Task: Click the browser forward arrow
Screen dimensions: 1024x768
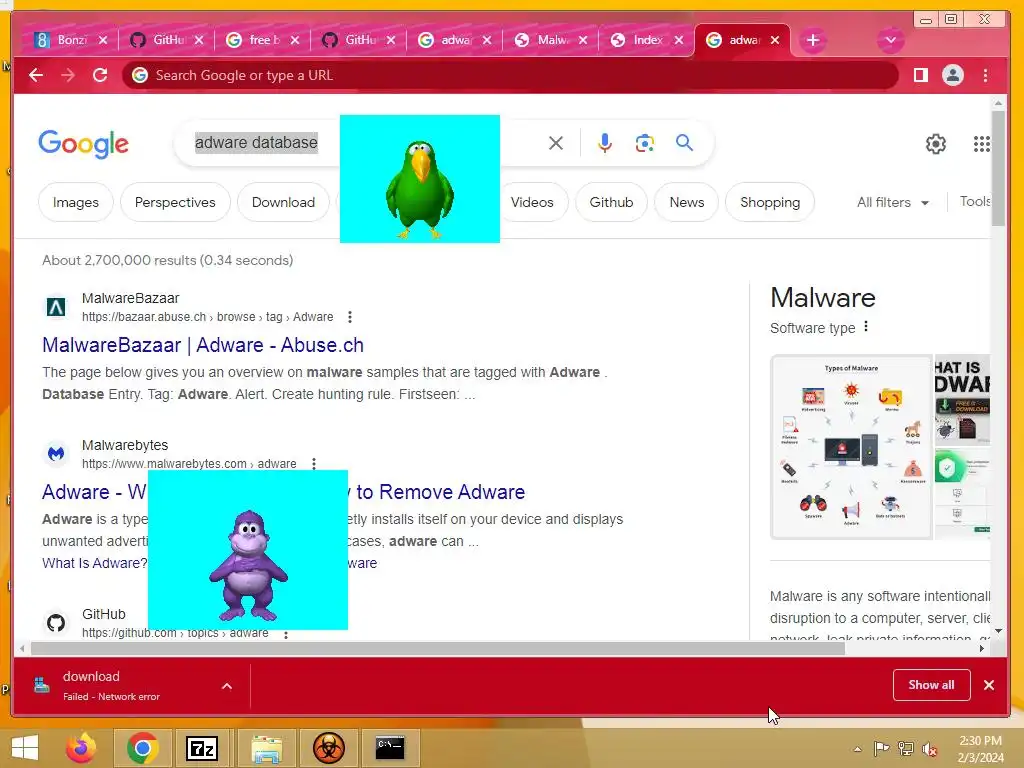Action: click(68, 75)
